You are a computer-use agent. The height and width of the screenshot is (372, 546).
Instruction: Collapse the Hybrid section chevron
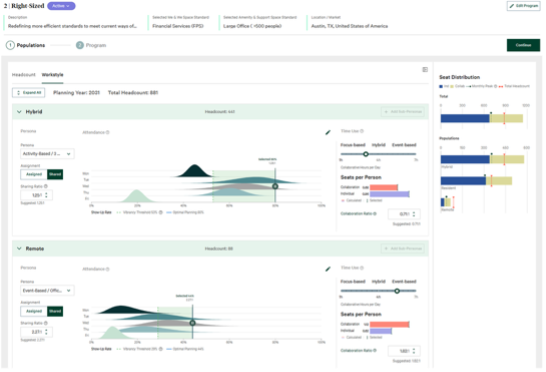point(19,112)
